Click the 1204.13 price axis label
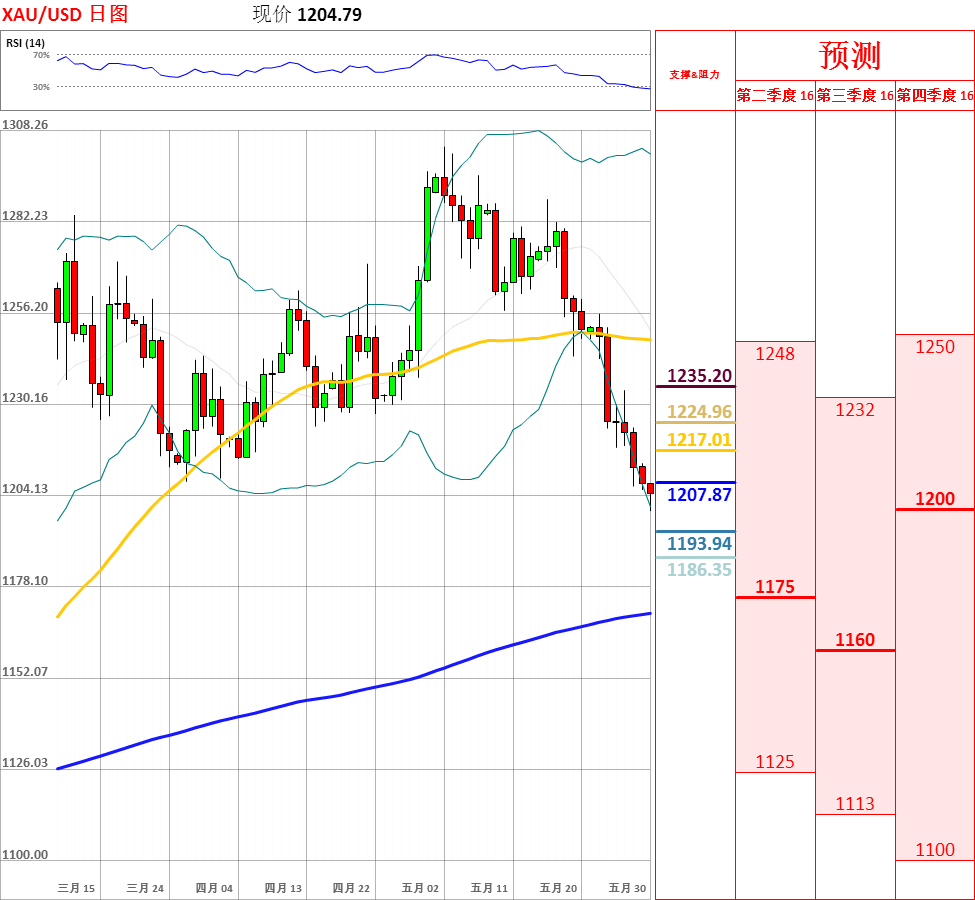This screenshot has height=900, width=975. pyautogui.click(x=25, y=489)
